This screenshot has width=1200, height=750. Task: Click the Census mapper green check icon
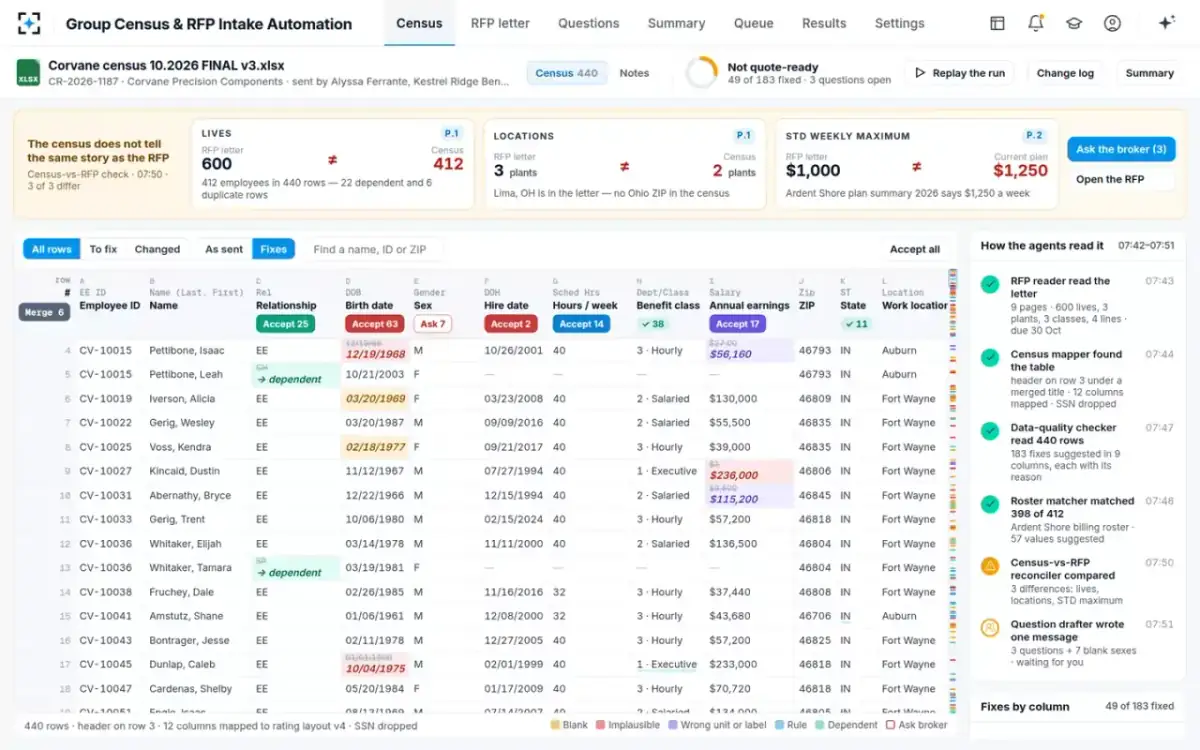pos(990,358)
